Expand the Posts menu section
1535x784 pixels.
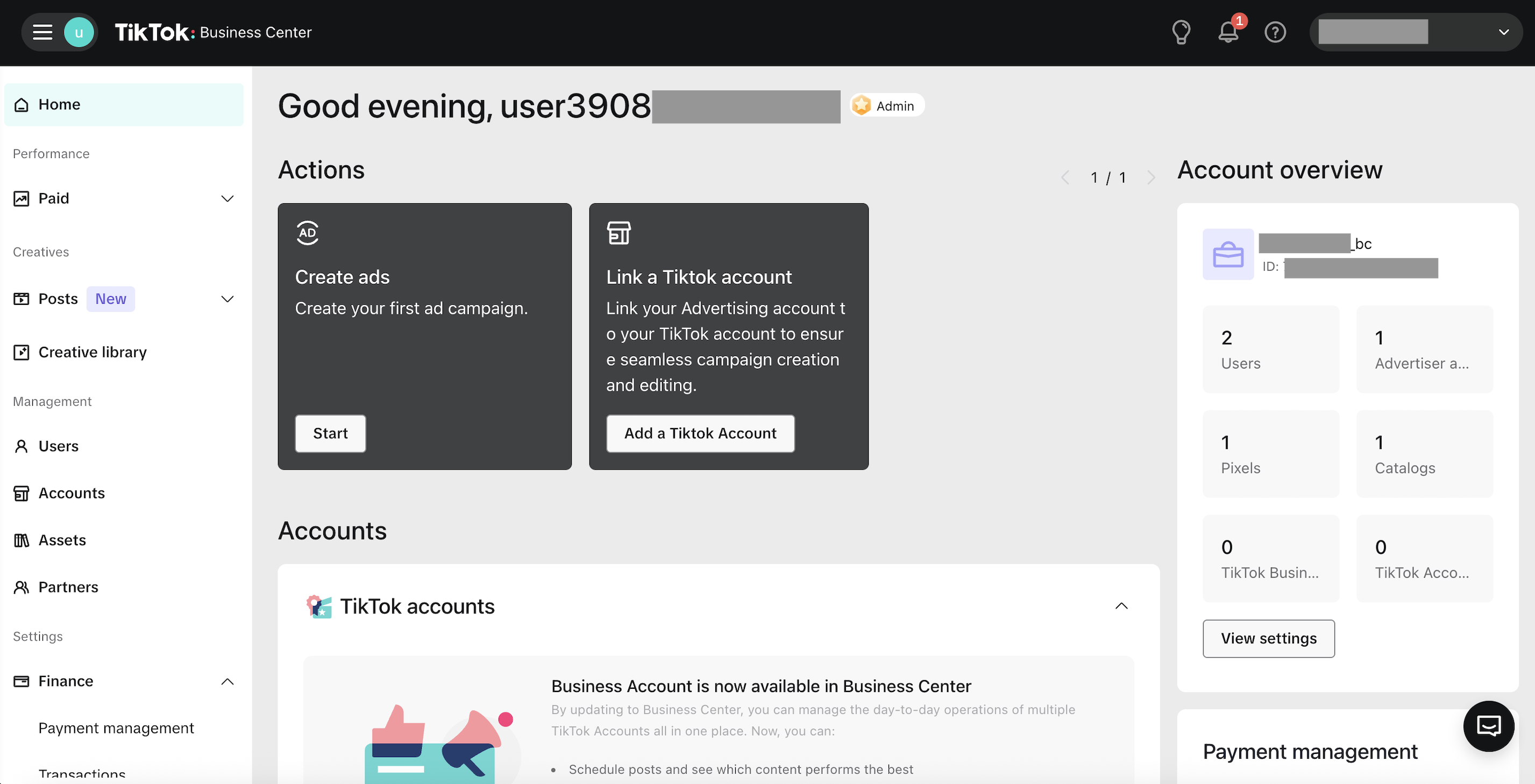pyautogui.click(x=227, y=299)
